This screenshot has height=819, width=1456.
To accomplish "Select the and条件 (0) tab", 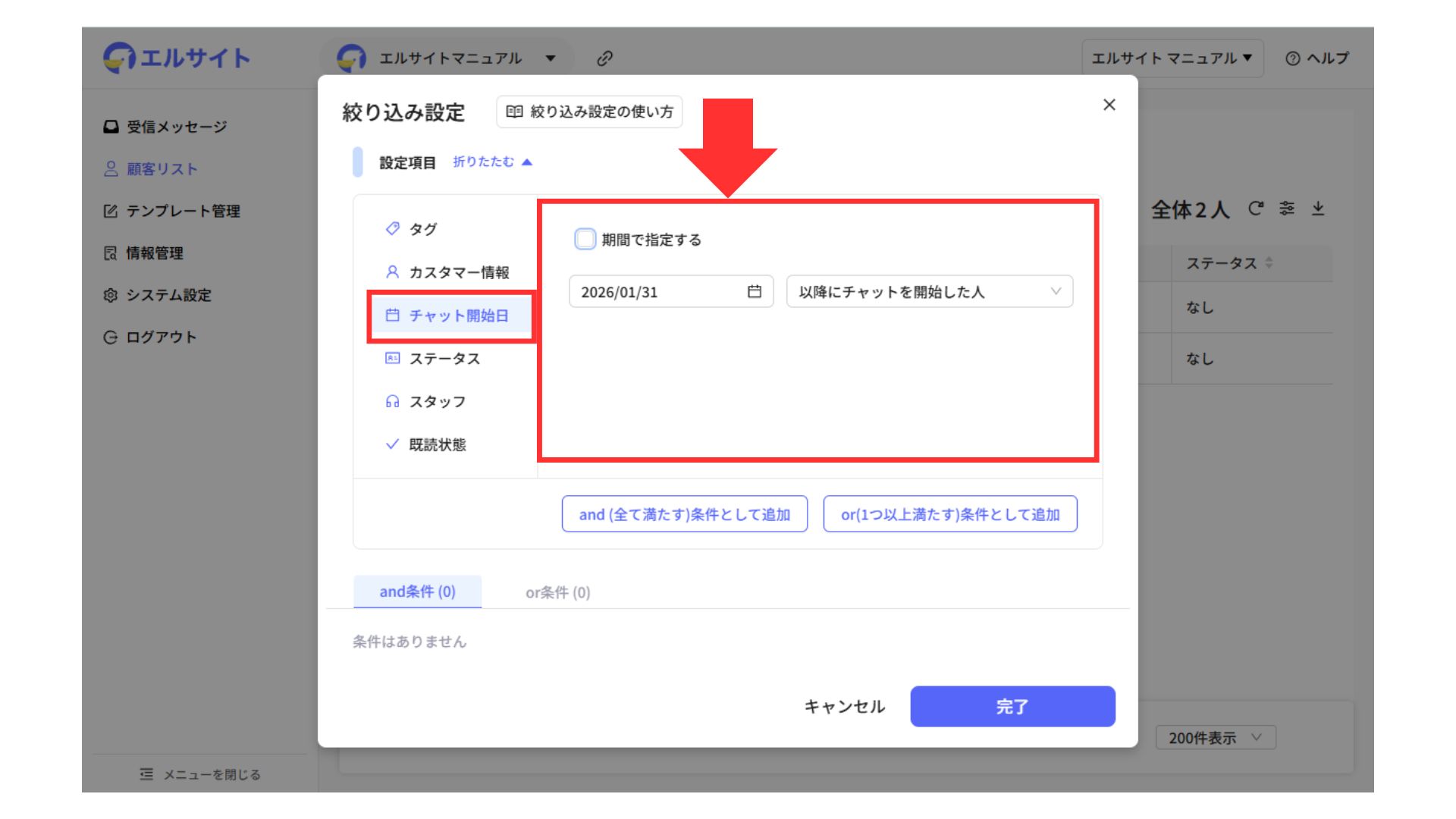I will pyautogui.click(x=417, y=591).
